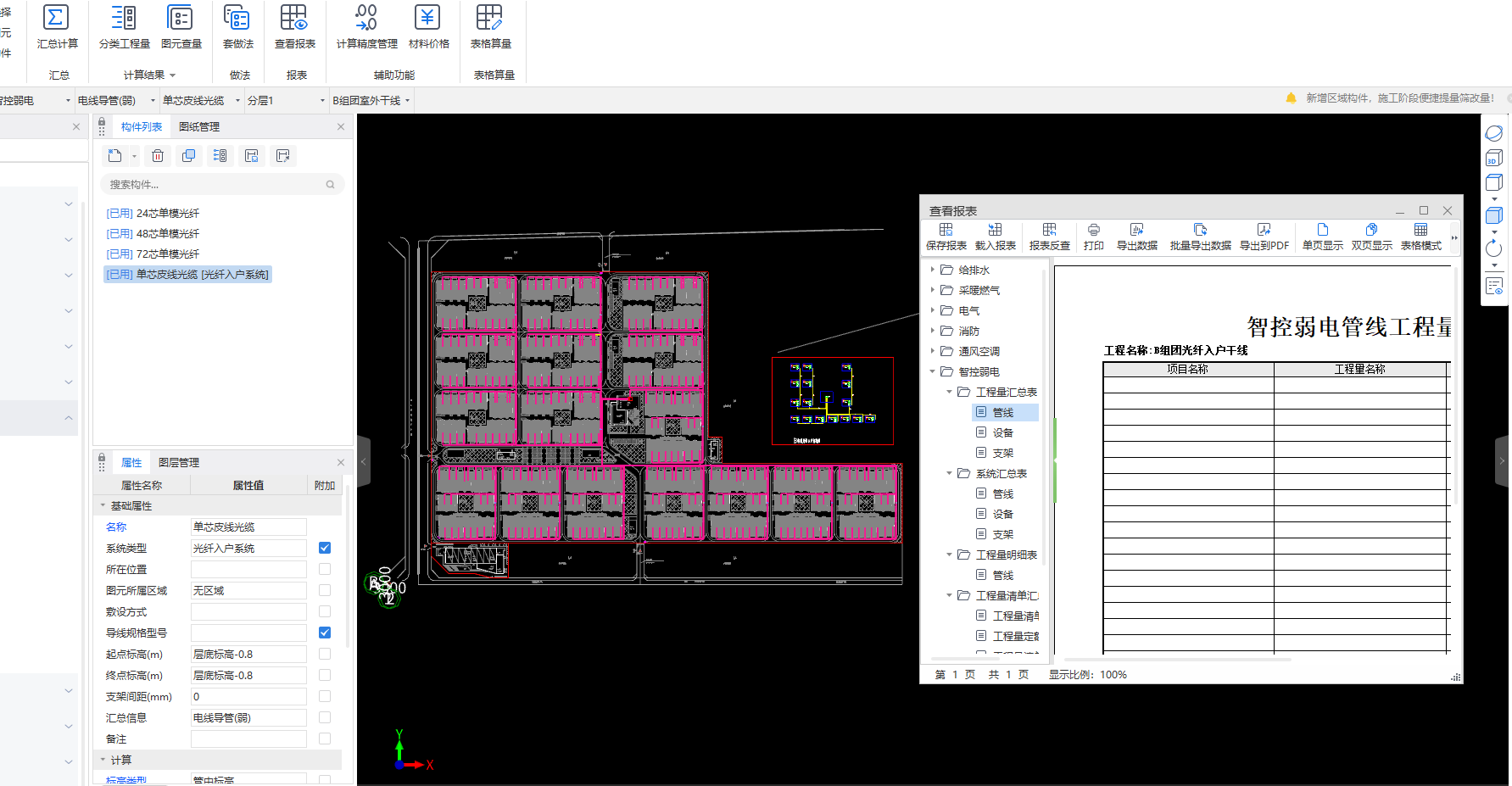Click the 3D view icon on right toolbar
This screenshot has width=1512, height=786.
click(x=1494, y=158)
